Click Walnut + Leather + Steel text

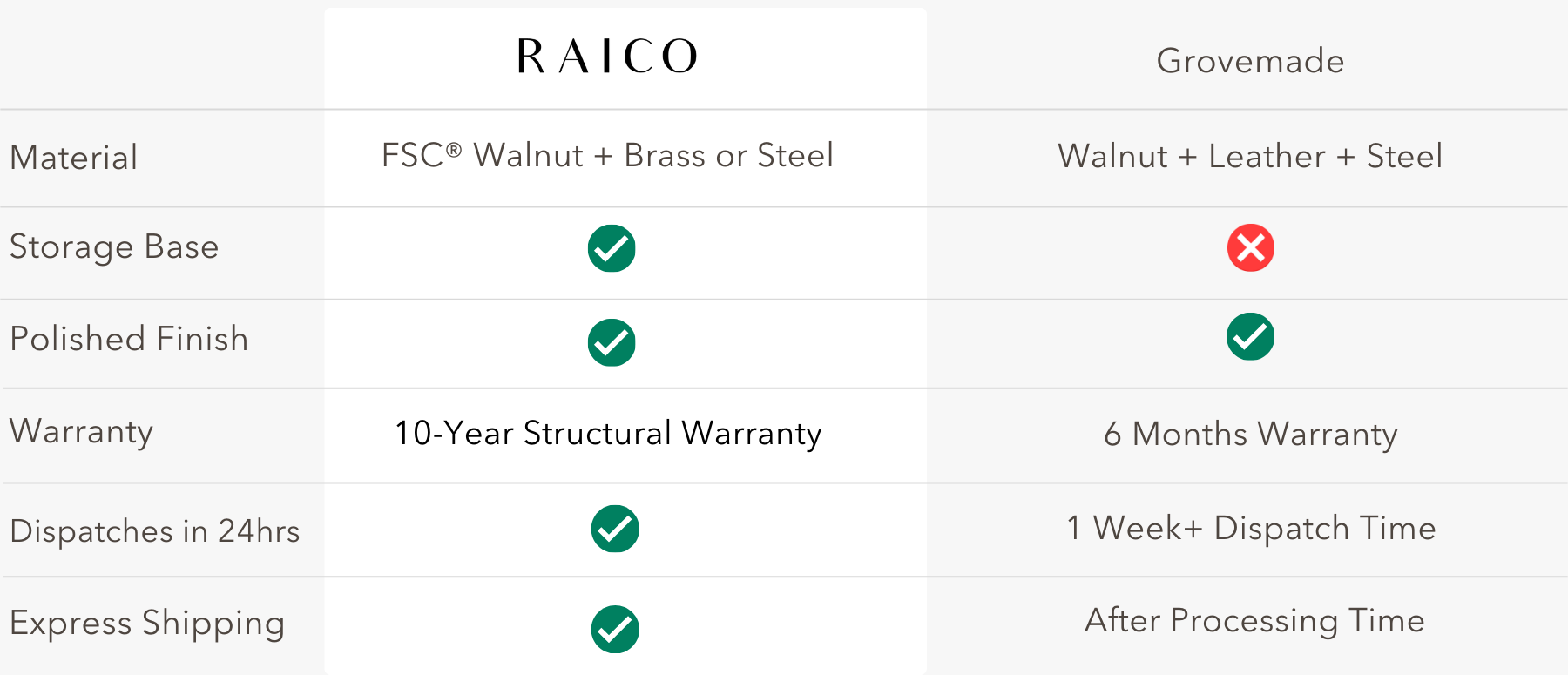point(1250,157)
